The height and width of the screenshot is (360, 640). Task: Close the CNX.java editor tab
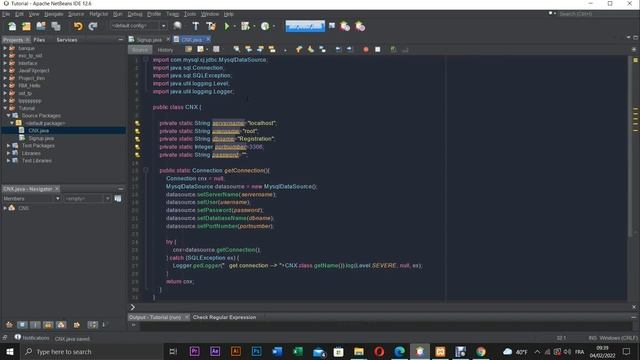208,39
